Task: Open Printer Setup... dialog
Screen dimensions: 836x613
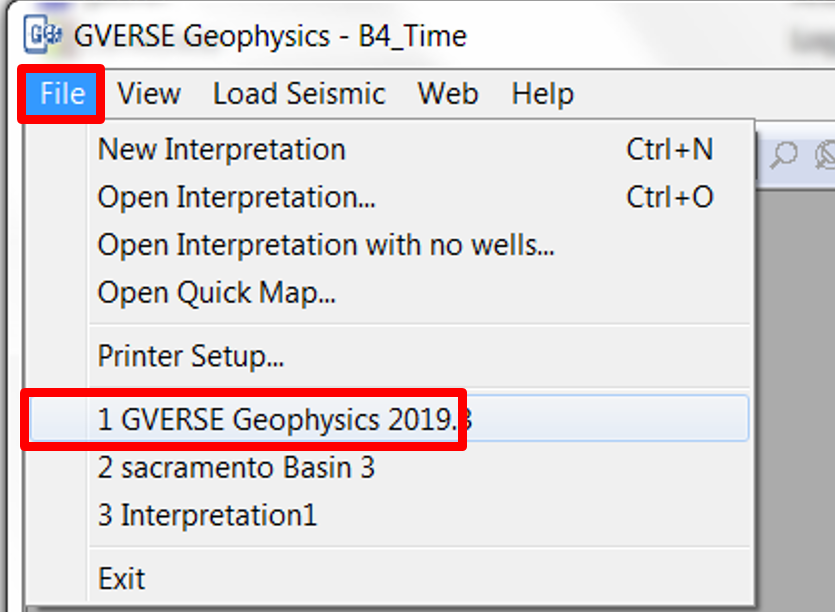Action: (x=389, y=356)
